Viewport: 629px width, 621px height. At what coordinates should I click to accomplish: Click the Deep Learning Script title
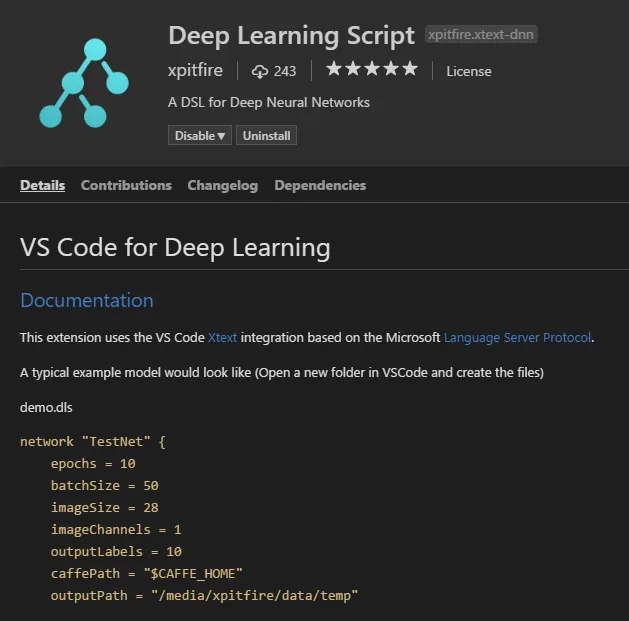coord(291,36)
